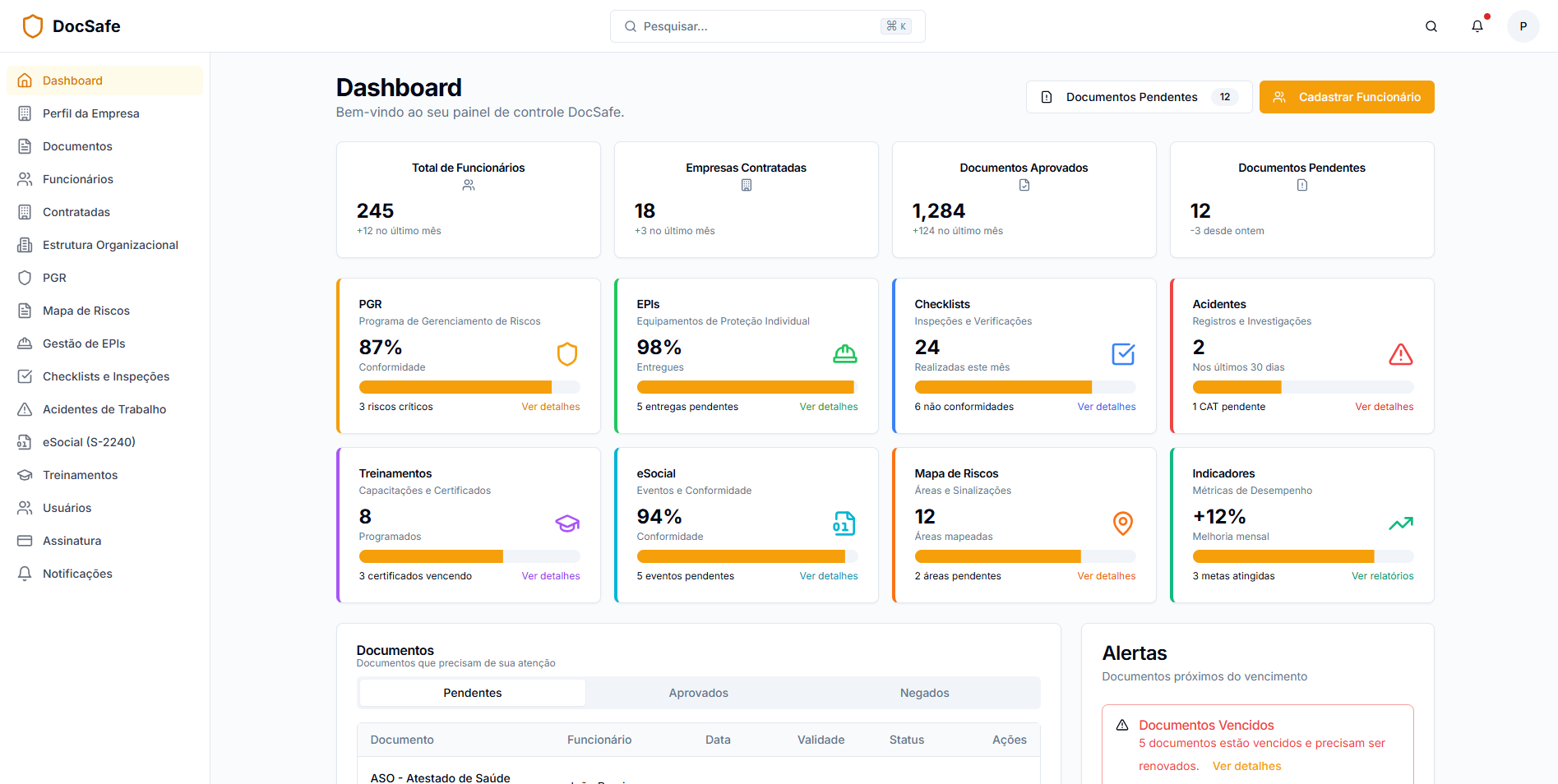Click the Funcionário column header
Viewport: 1558px width, 784px height.
point(599,740)
